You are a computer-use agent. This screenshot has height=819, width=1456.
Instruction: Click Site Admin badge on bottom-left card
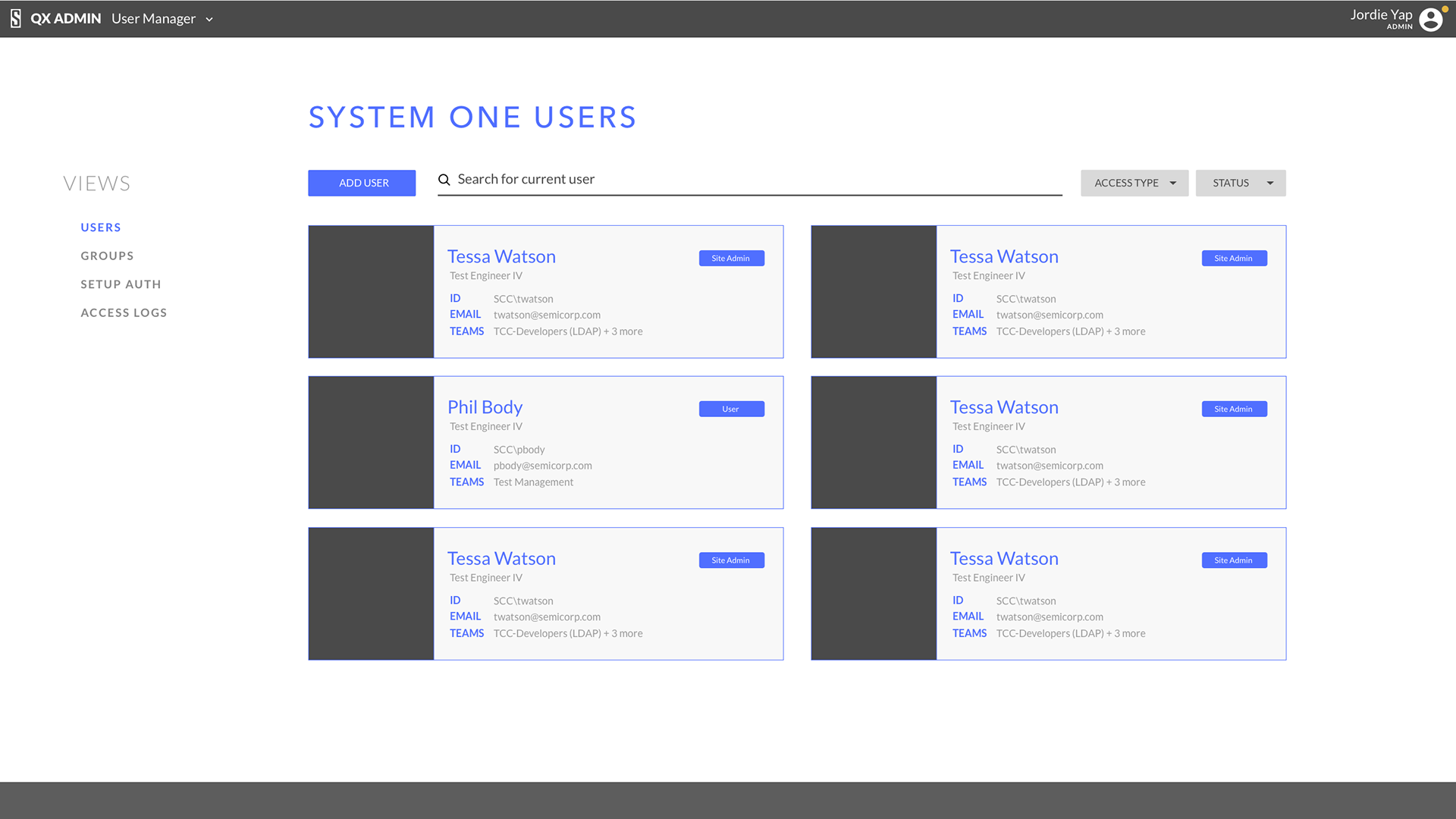tap(731, 560)
